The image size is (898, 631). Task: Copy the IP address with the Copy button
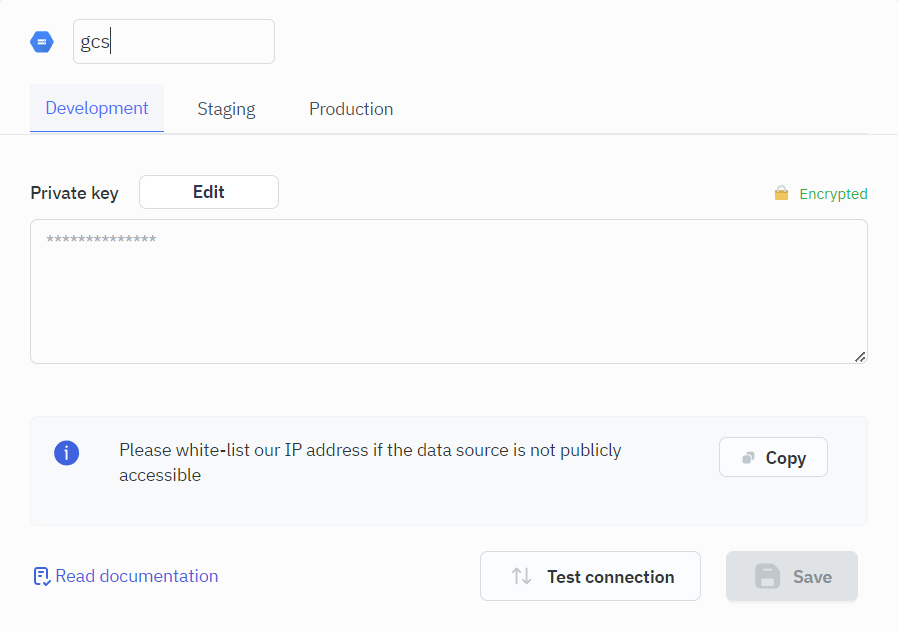point(773,457)
